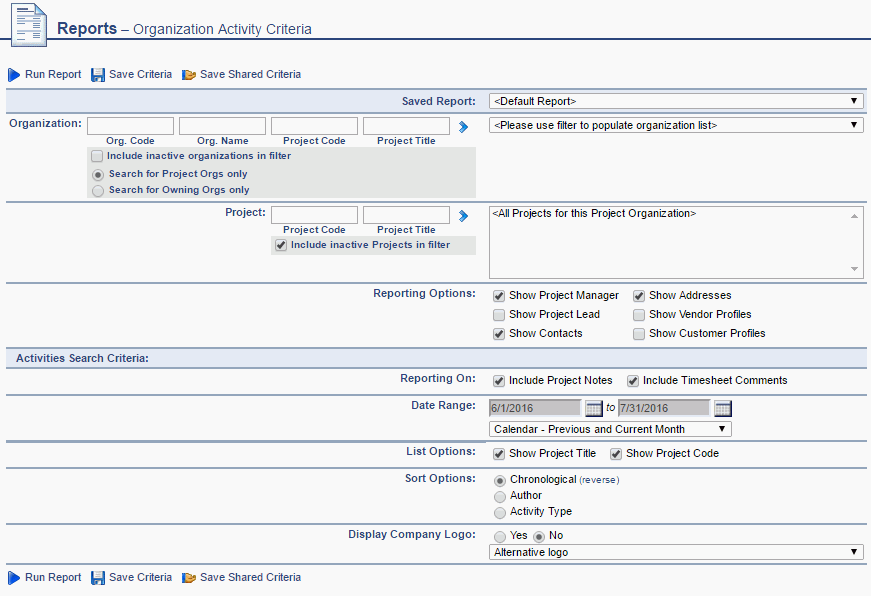
Task: Open the calendar picker for the end date
Action: [x=723, y=407]
